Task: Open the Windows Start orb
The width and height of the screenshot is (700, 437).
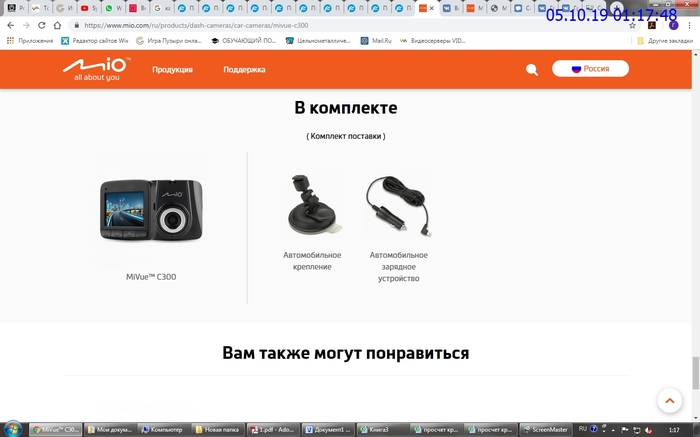Action: [12, 429]
